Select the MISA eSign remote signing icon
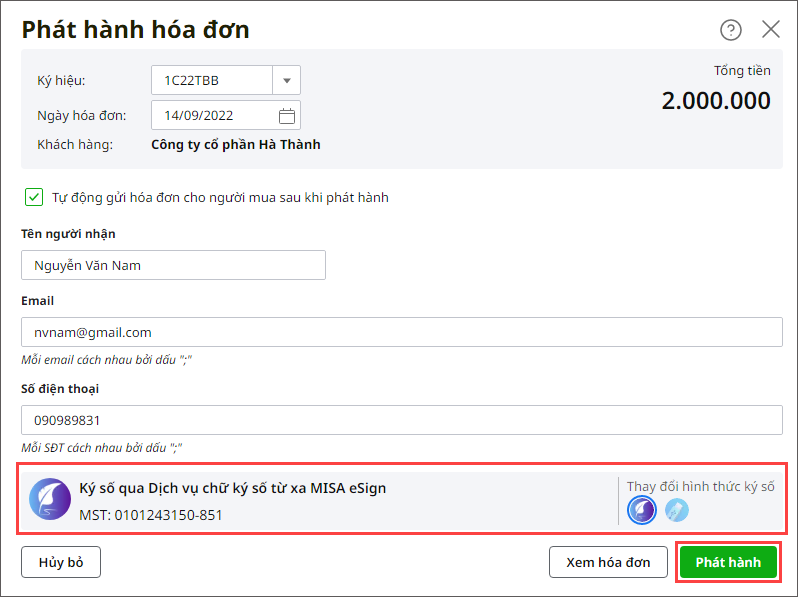This screenshot has height=597, width=798. 641,510
